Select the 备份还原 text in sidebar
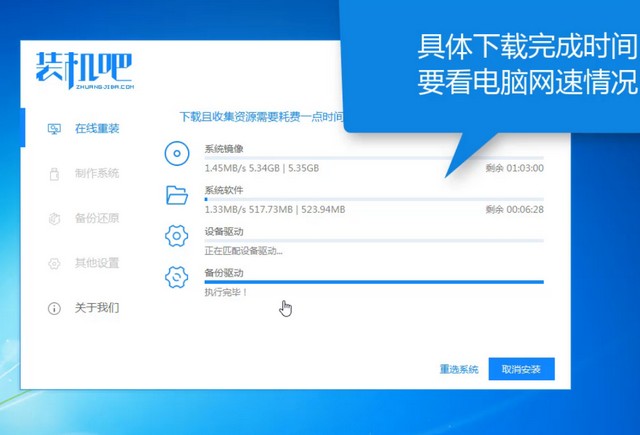The width and height of the screenshot is (640, 435). 97,218
